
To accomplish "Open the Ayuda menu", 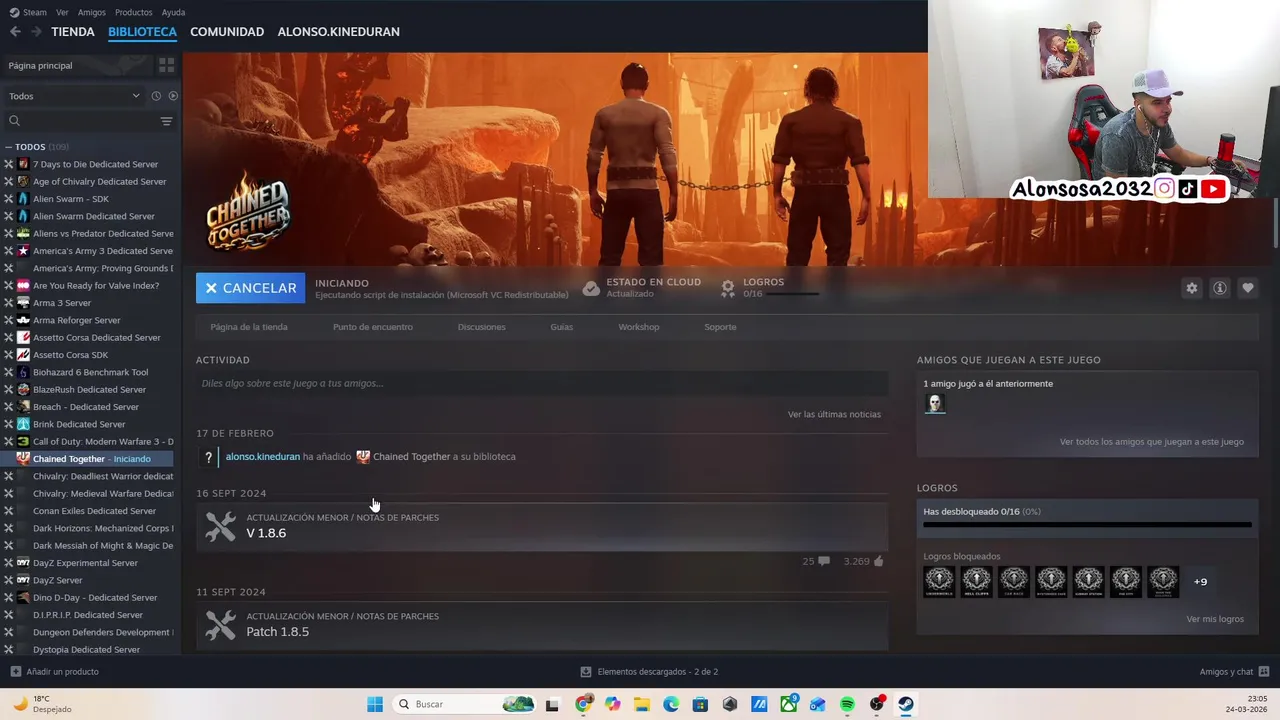I will 173,12.
